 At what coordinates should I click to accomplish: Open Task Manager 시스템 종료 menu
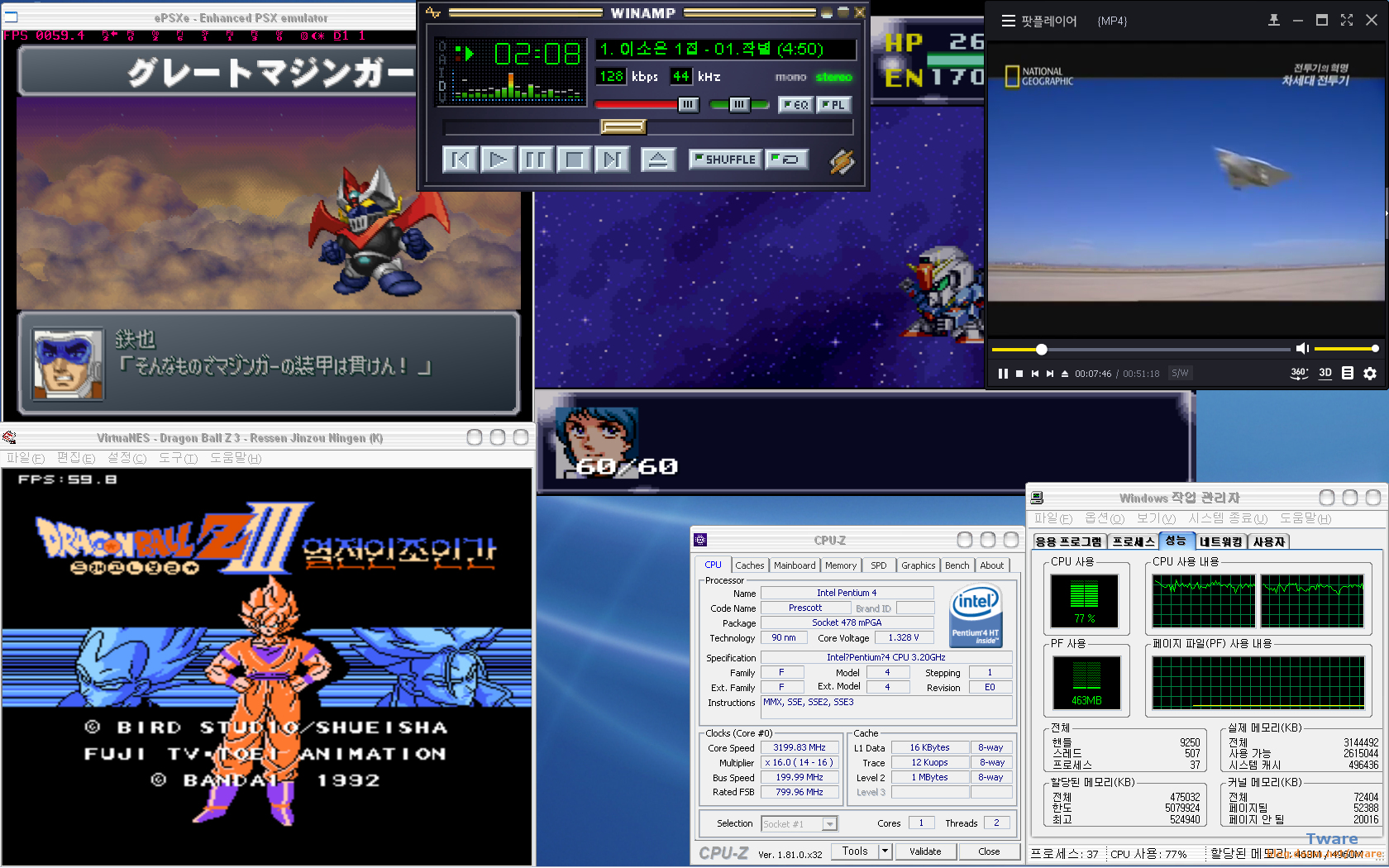(x=1228, y=518)
